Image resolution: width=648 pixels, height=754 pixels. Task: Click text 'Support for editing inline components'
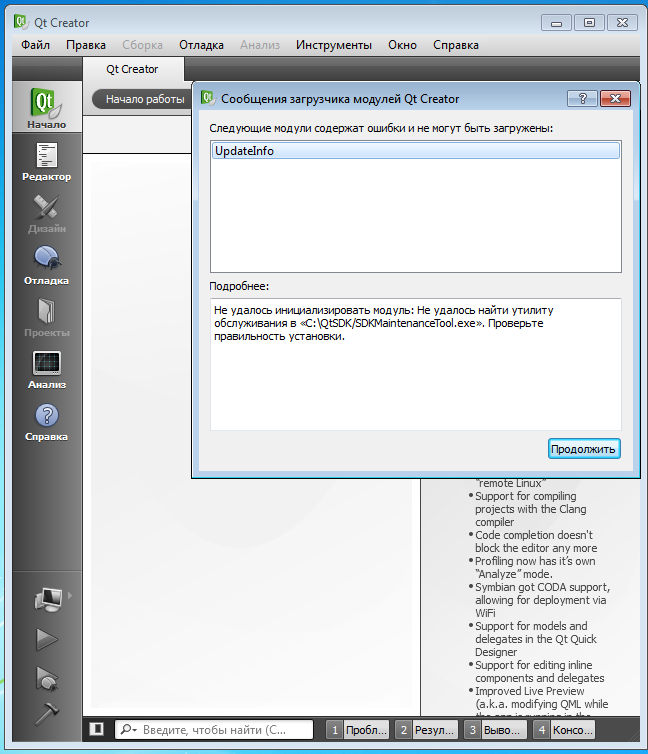click(x=534, y=671)
